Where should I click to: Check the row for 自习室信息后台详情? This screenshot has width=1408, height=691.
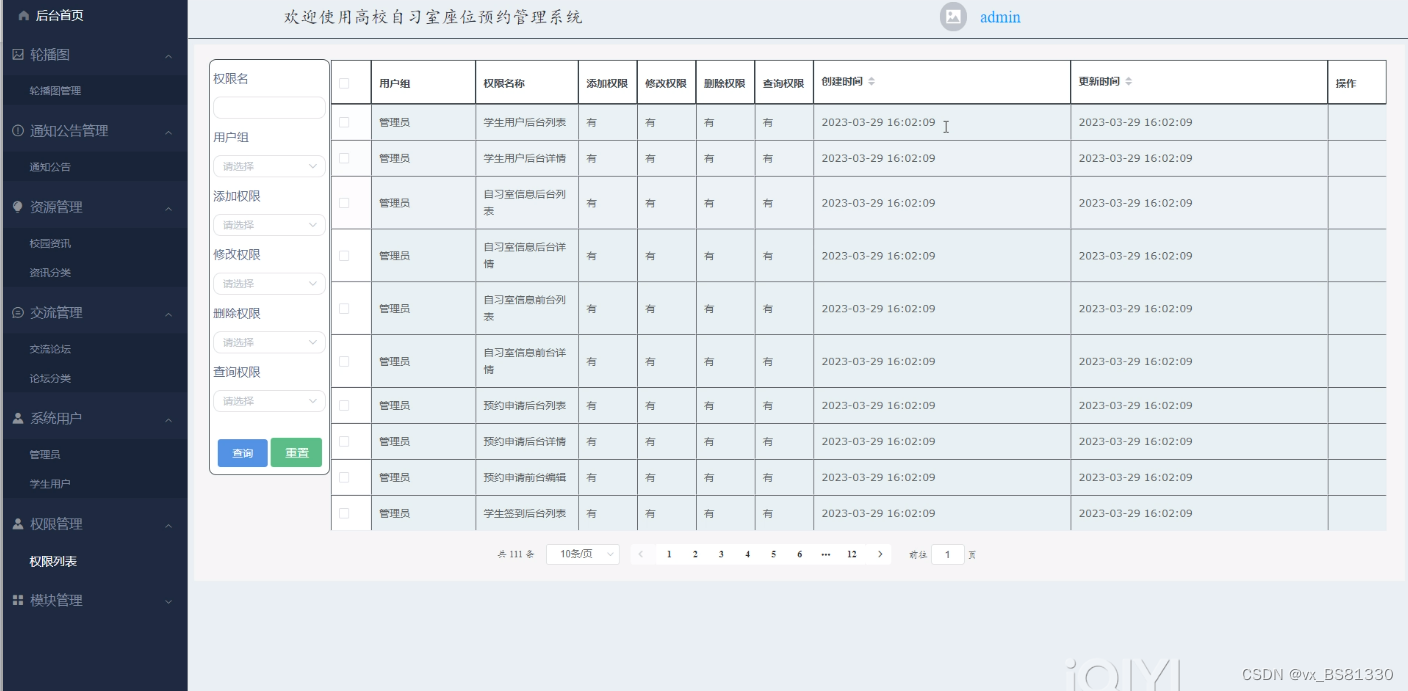click(x=344, y=256)
